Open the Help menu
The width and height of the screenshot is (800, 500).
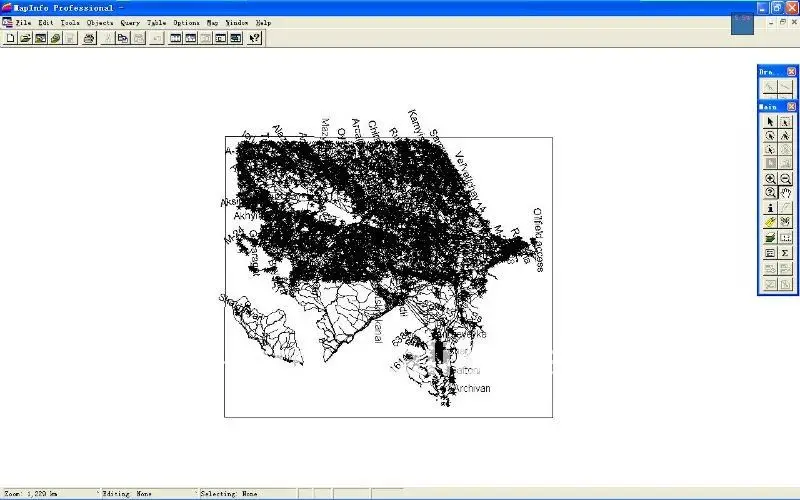(263, 22)
